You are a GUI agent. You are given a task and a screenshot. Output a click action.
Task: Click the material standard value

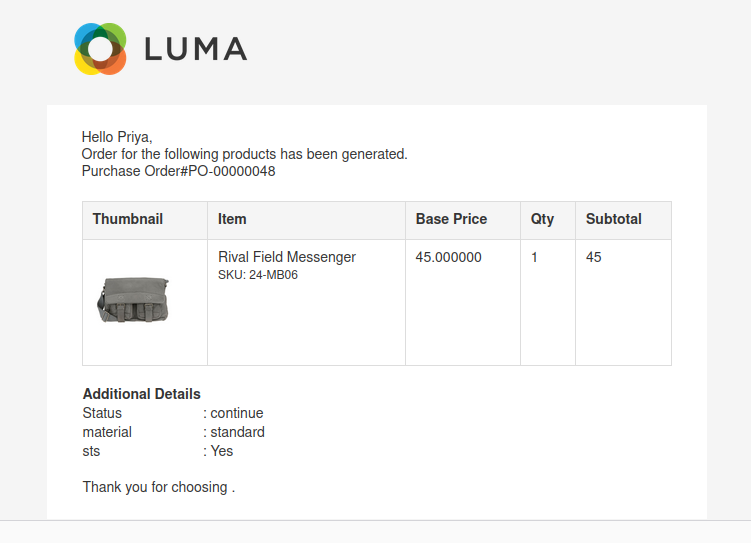(x=237, y=432)
